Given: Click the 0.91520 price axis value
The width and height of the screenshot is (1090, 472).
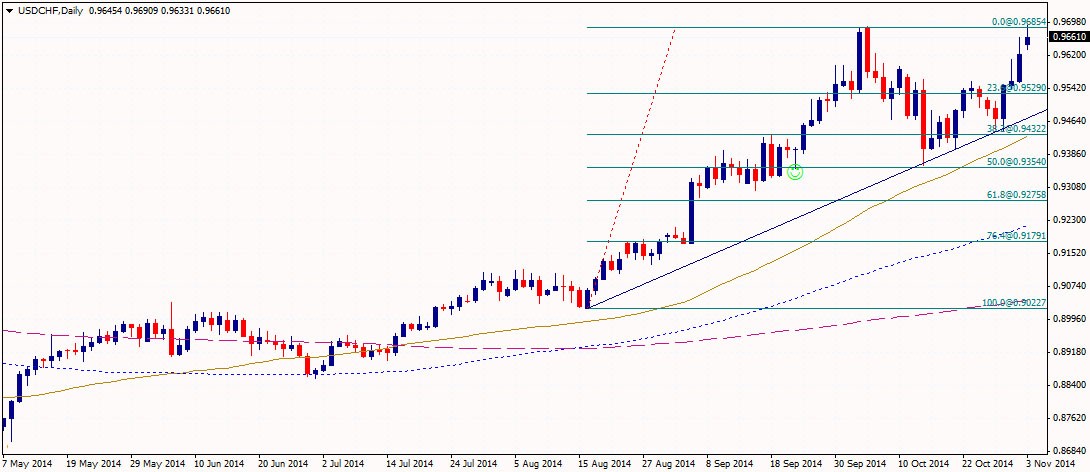Looking at the screenshot, I should point(1069,253).
